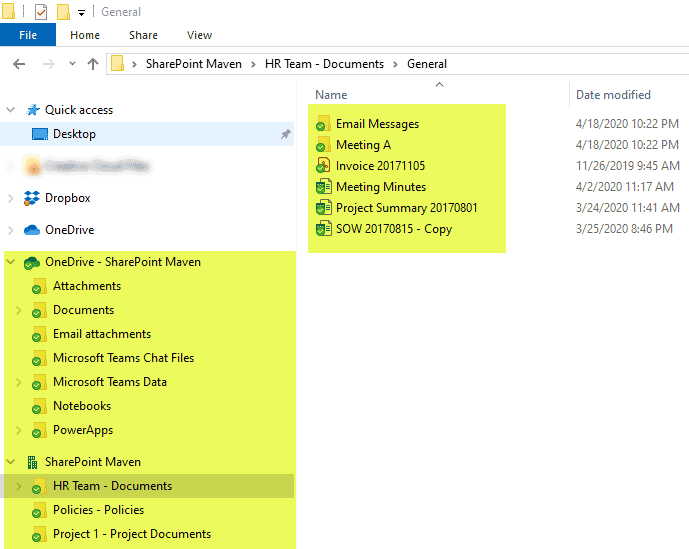The image size is (689, 549).
Task: Click the Invoice 20171105 file name
Action: (381, 166)
